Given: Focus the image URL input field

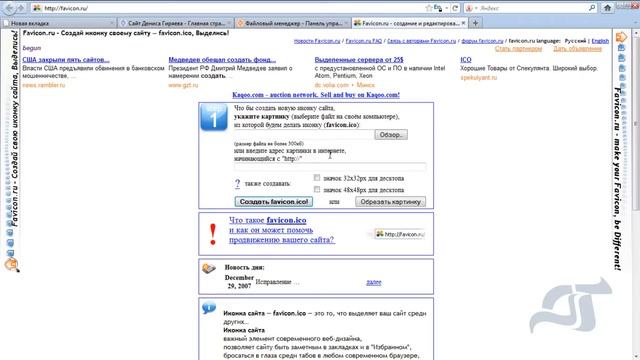Looking at the screenshot, I should [x=330, y=167].
